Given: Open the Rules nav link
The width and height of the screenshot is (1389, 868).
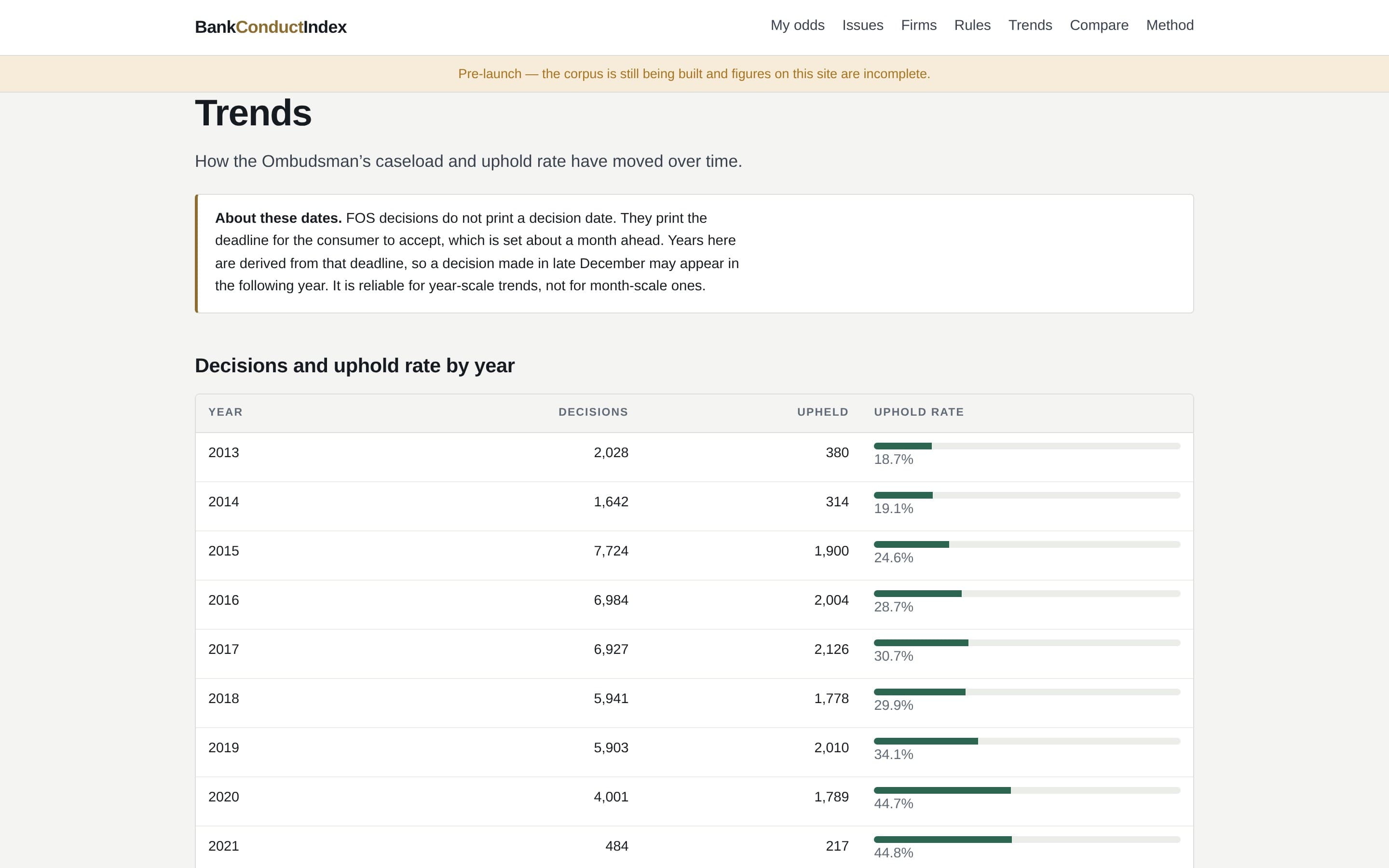Looking at the screenshot, I should click(972, 25).
